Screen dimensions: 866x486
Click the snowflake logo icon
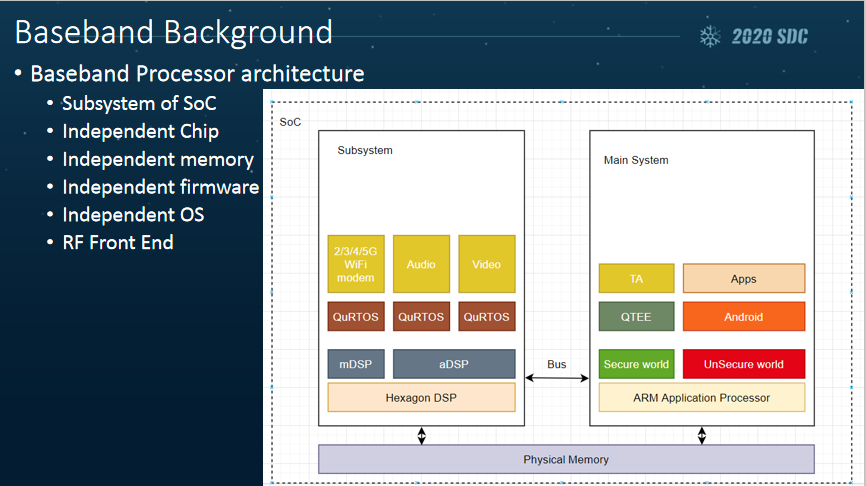click(x=710, y=37)
